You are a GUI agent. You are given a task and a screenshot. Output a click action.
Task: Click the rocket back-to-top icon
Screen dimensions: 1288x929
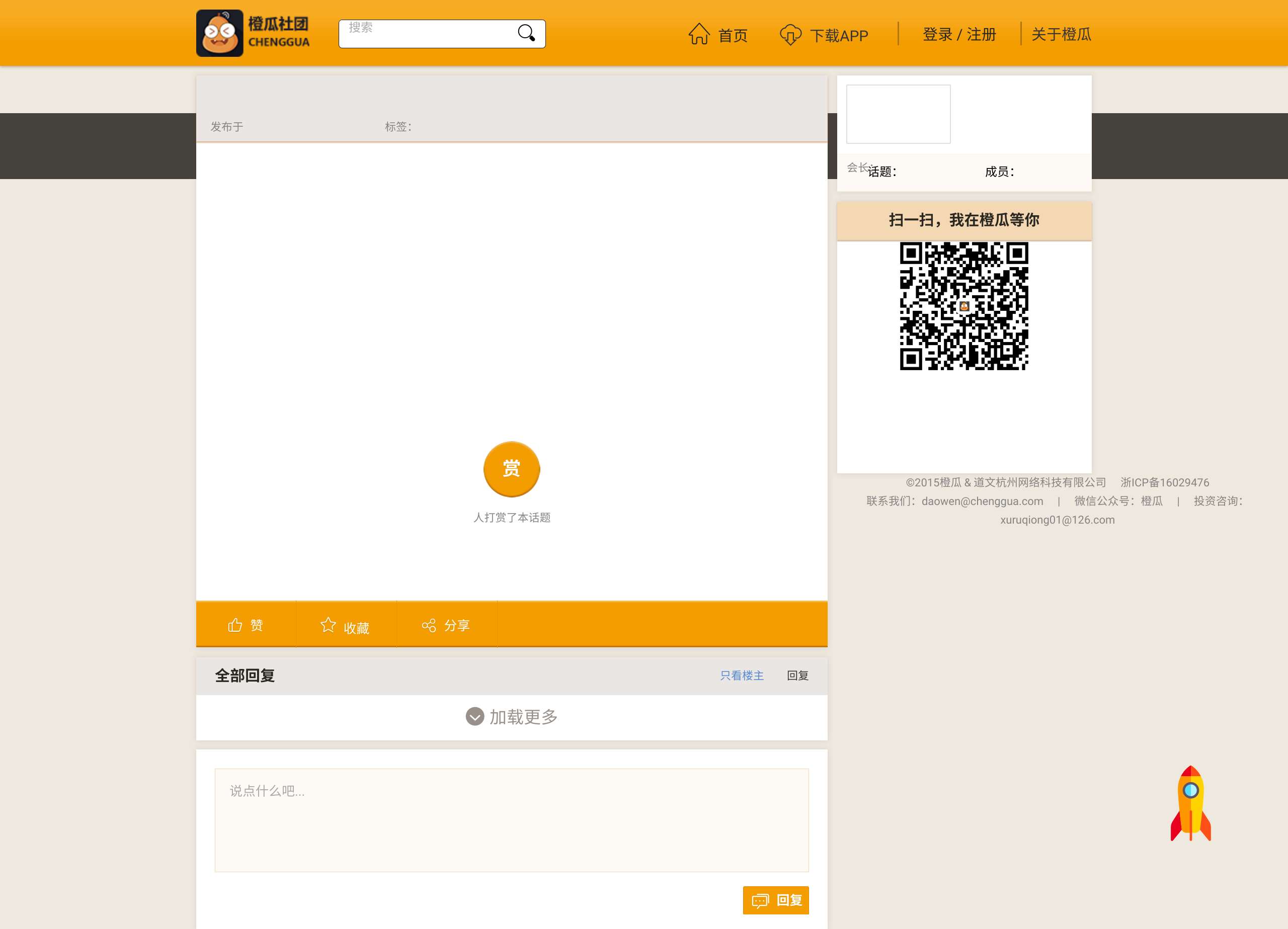pyautogui.click(x=1190, y=803)
